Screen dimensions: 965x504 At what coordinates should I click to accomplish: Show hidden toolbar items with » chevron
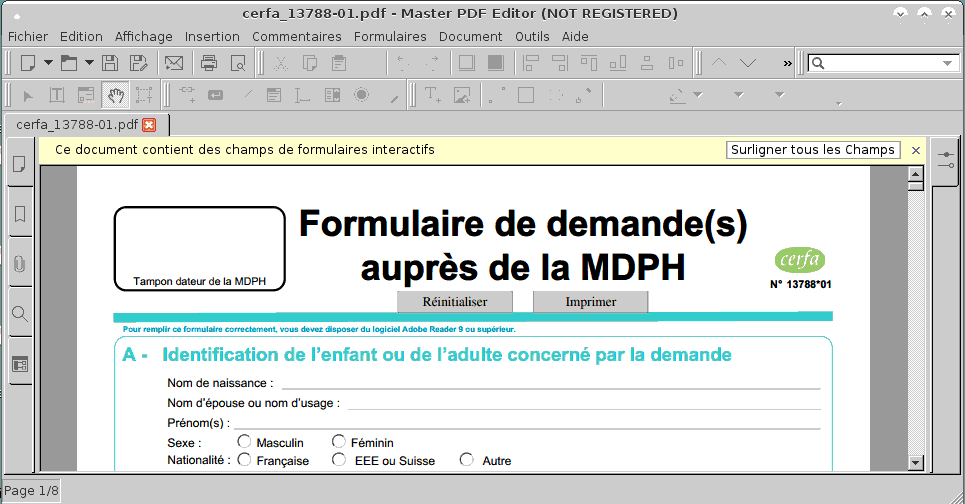[x=787, y=63]
